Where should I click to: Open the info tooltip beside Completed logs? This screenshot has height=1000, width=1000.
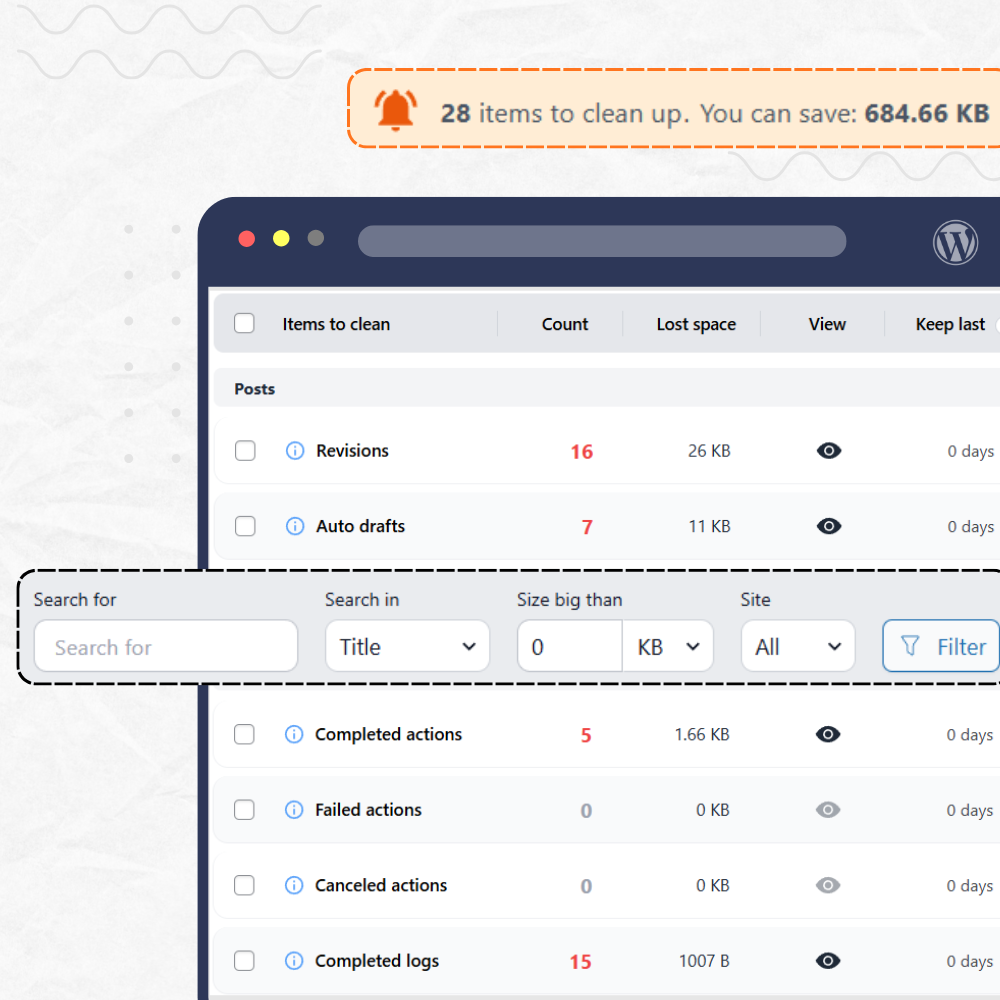pyautogui.click(x=294, y=960)
